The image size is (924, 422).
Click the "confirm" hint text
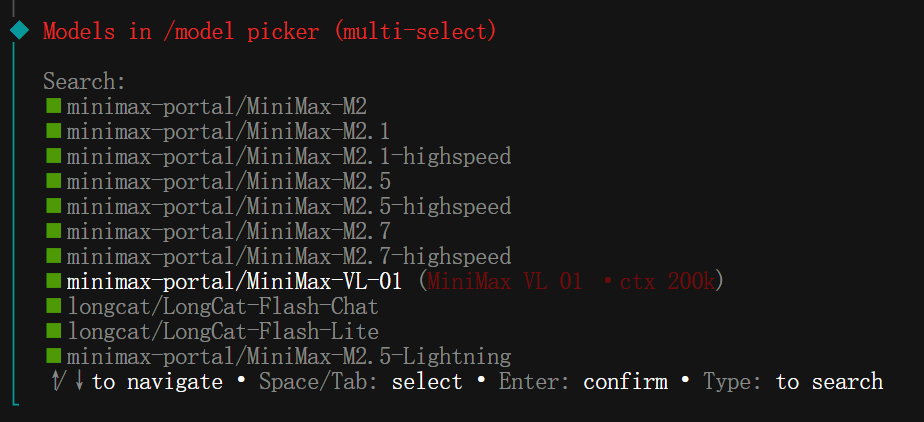[625, 381]
